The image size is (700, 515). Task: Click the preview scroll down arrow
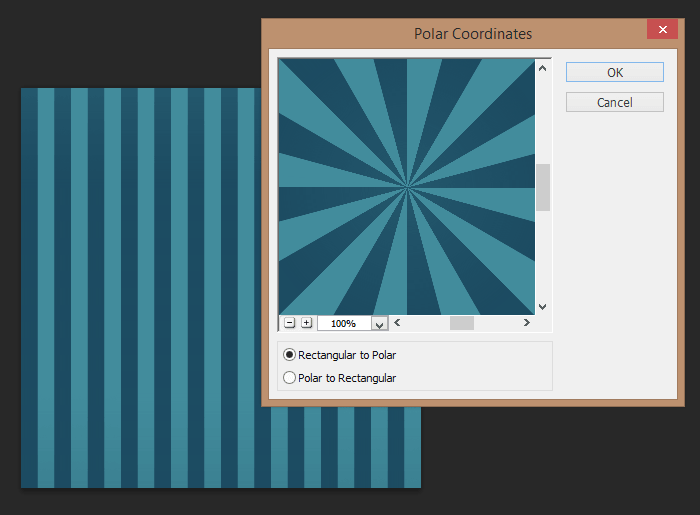click(542, 307)
